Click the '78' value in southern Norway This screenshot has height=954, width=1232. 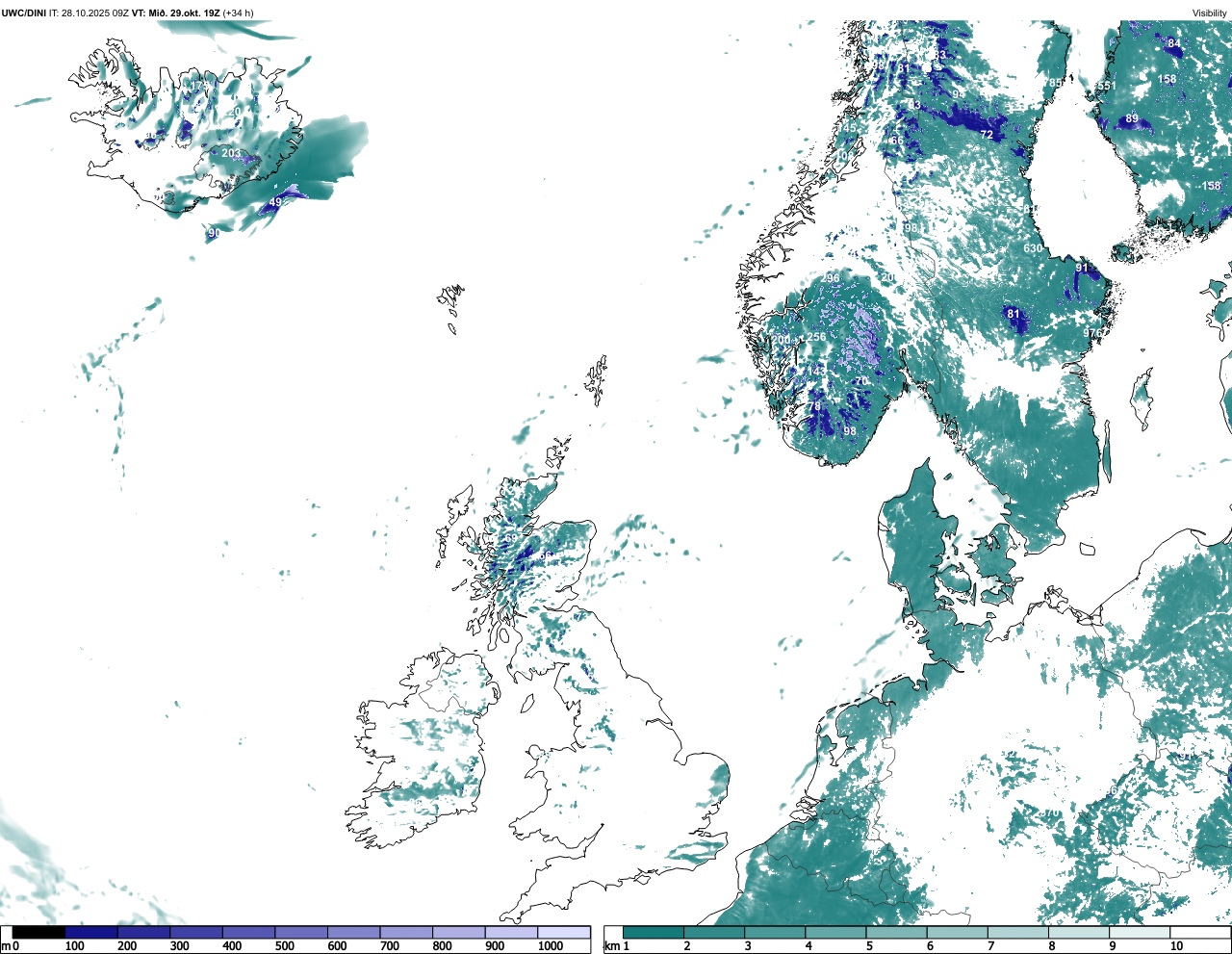[814, 406]
